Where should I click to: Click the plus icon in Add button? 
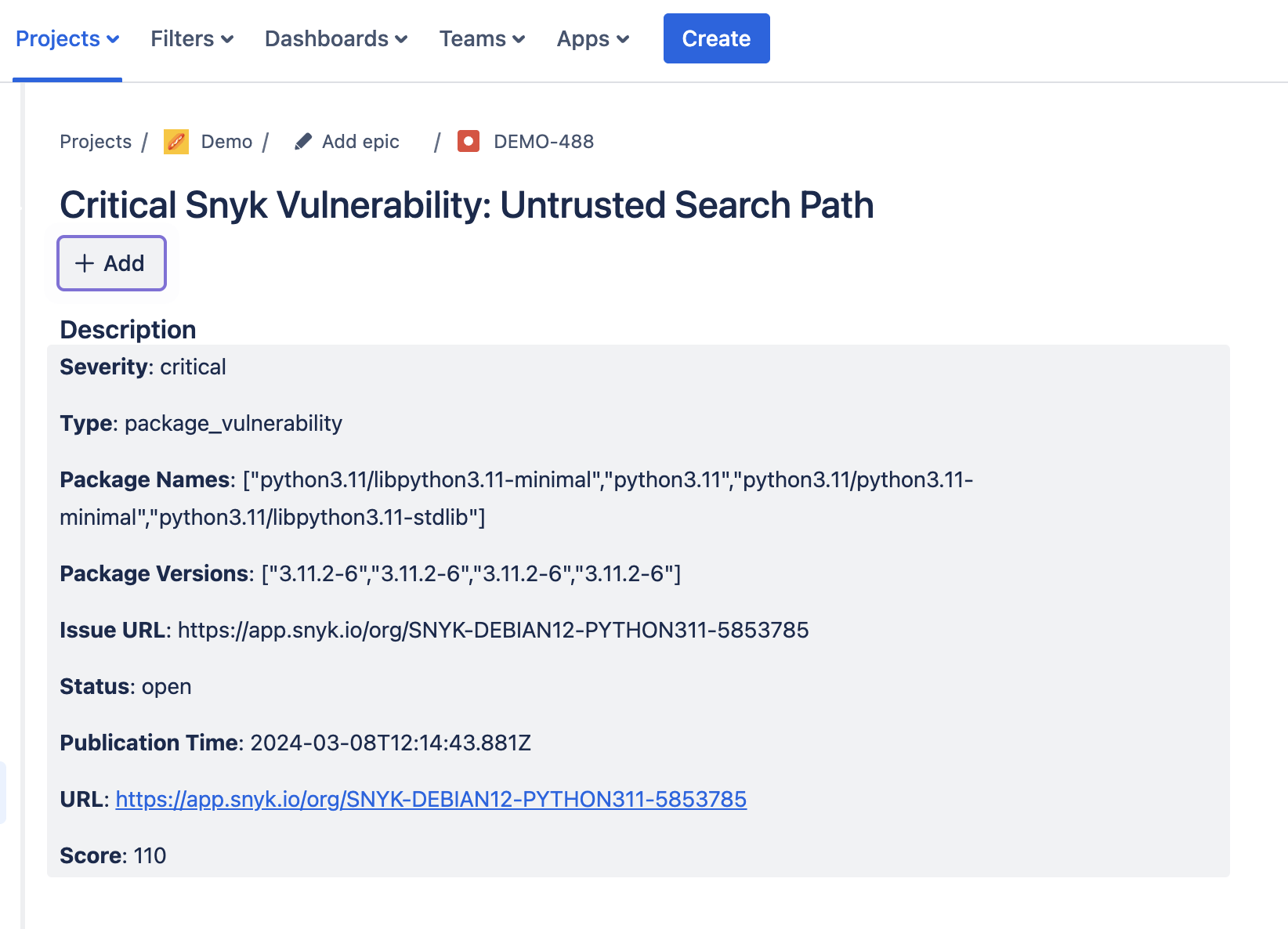coord(85,263)
